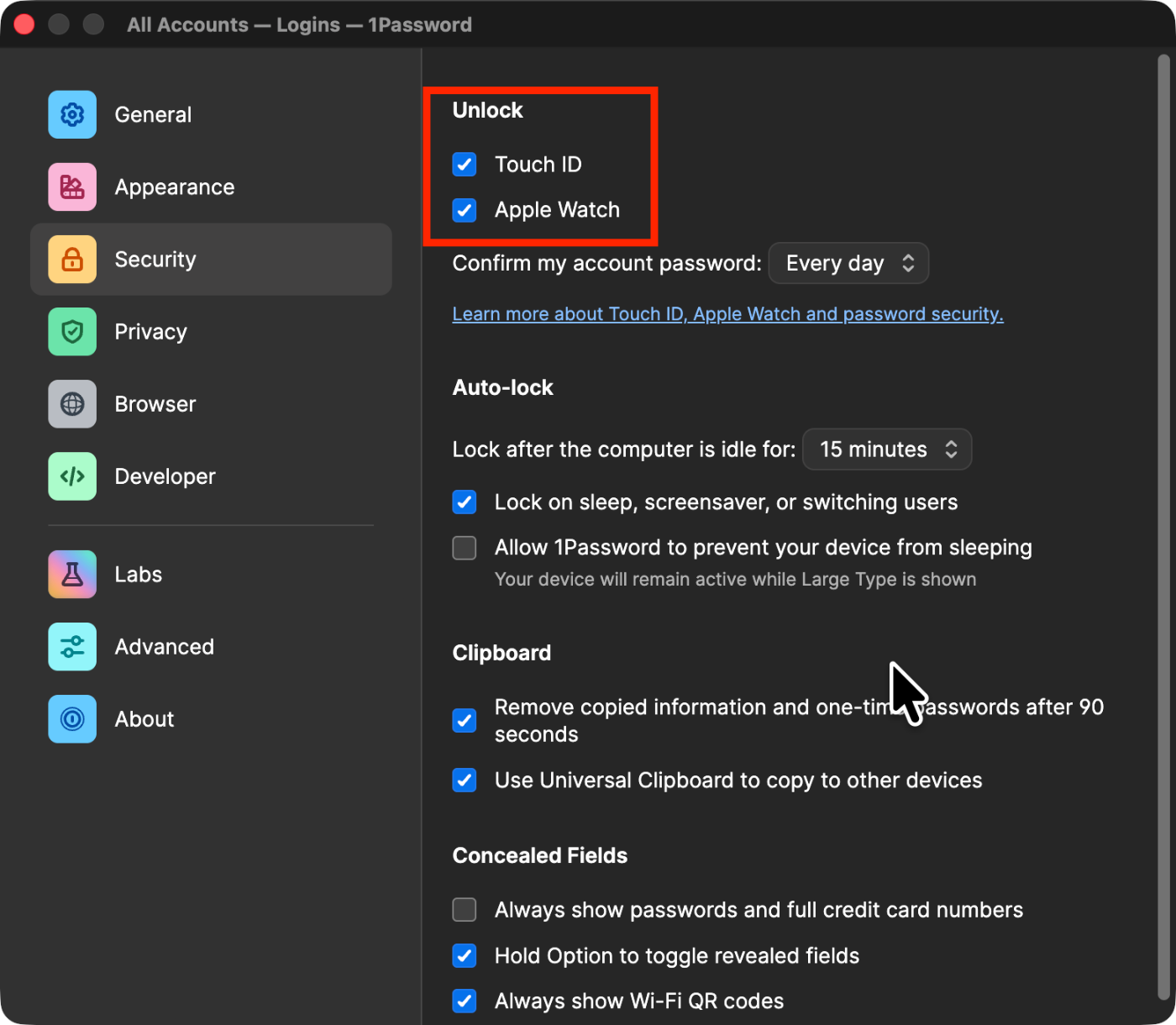Image resolution: width=1176 pixels, height=1025 pixels.
Task: Click the Concealed Fields heading
Action: coord(540,855)
